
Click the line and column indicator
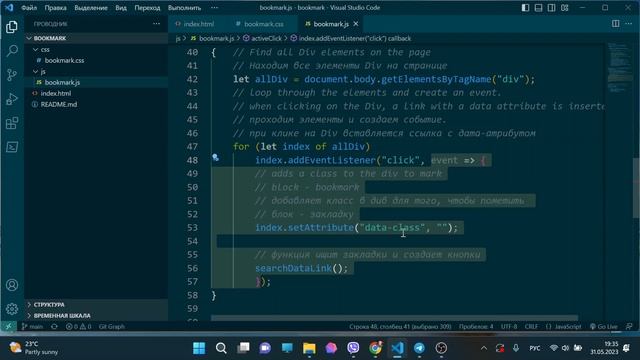[x=400, y=327]
